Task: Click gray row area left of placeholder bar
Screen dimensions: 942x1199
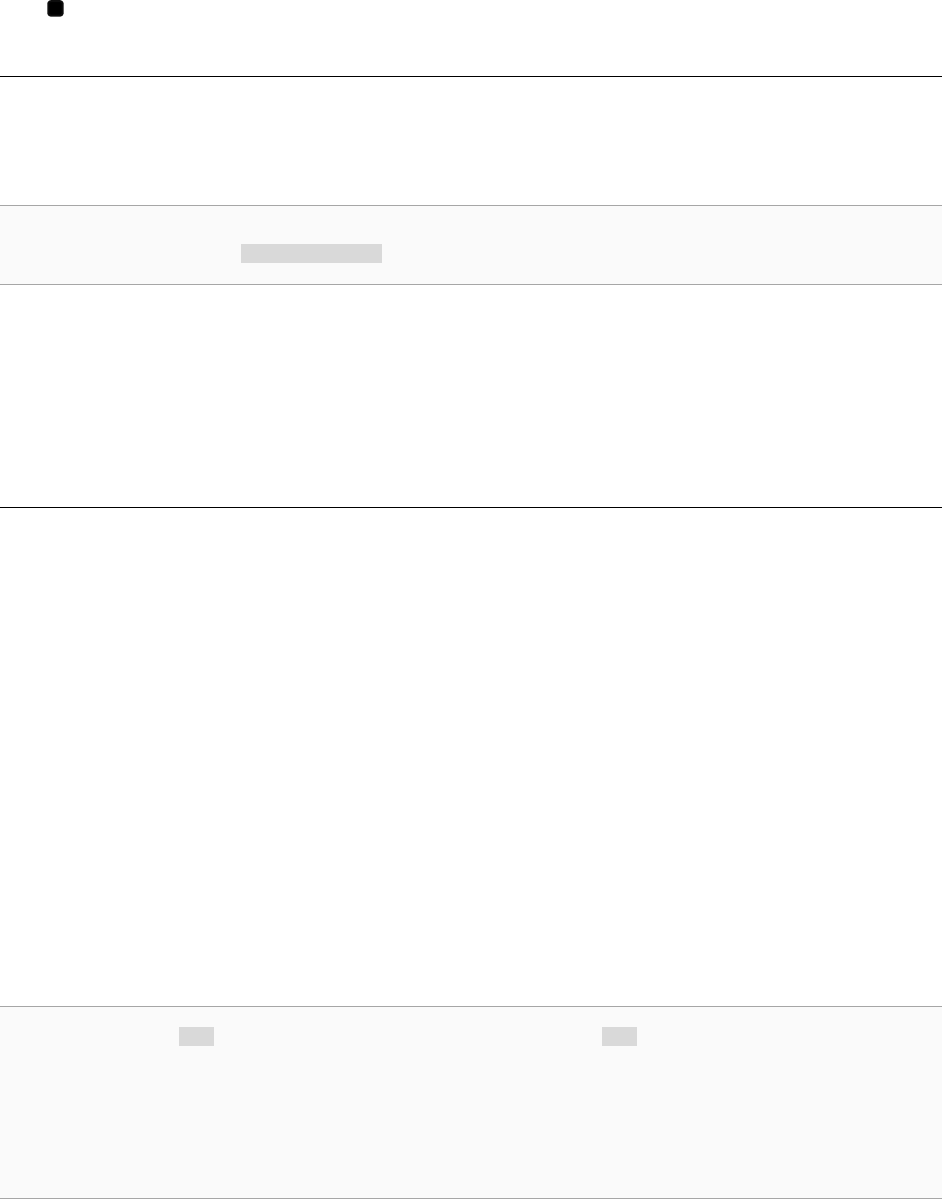Action: point(120,253)
